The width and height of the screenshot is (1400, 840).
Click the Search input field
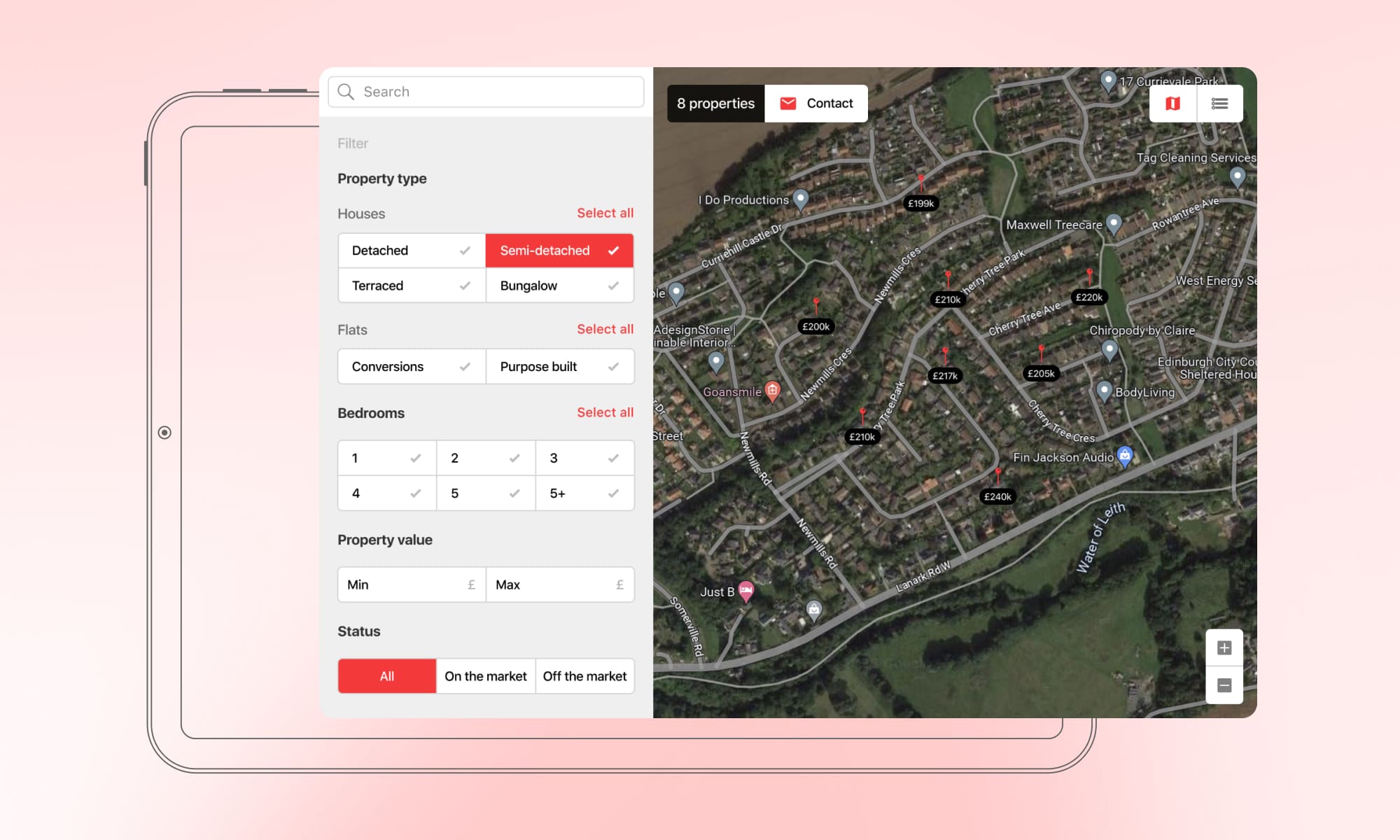pyautogui.click(x=486, y=92)
